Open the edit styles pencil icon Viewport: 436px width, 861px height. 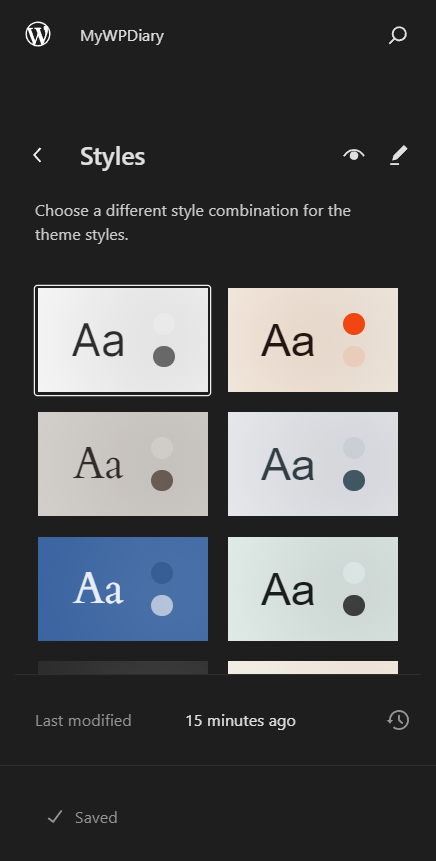(x=399, y=155)
